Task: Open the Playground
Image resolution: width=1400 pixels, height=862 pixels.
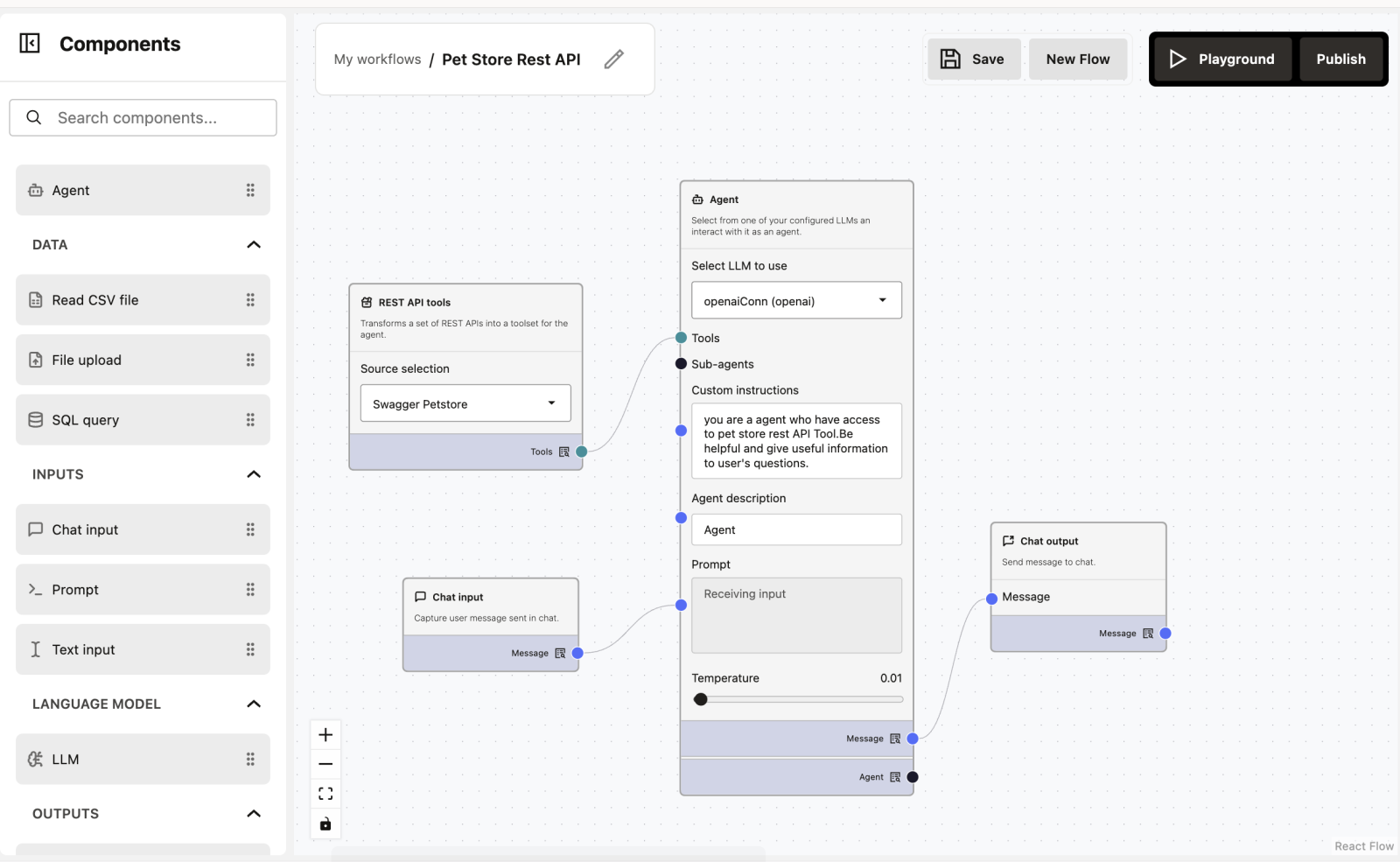Action: 1221,59
